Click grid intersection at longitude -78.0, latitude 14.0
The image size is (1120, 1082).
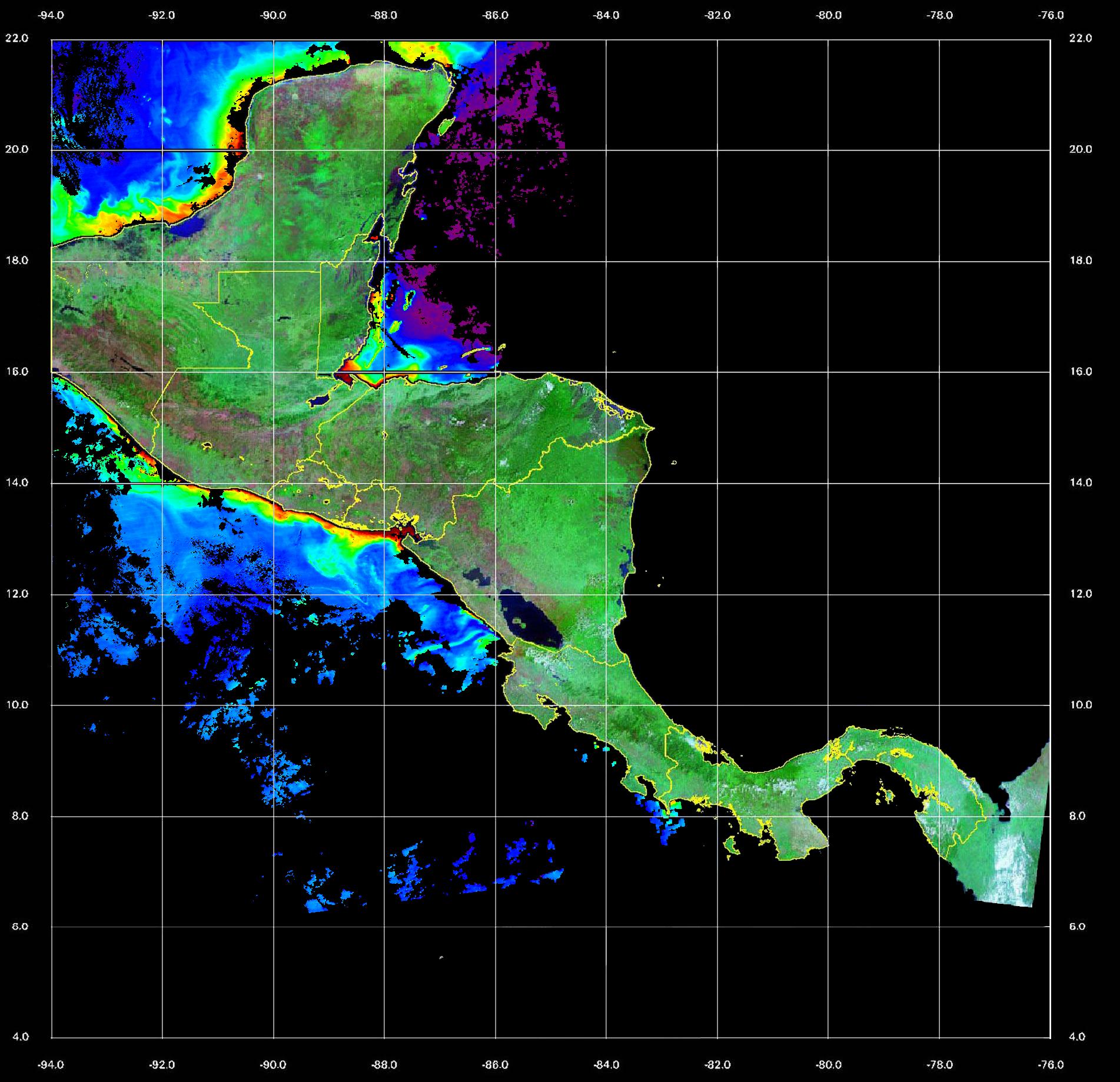tap(939, 483)
